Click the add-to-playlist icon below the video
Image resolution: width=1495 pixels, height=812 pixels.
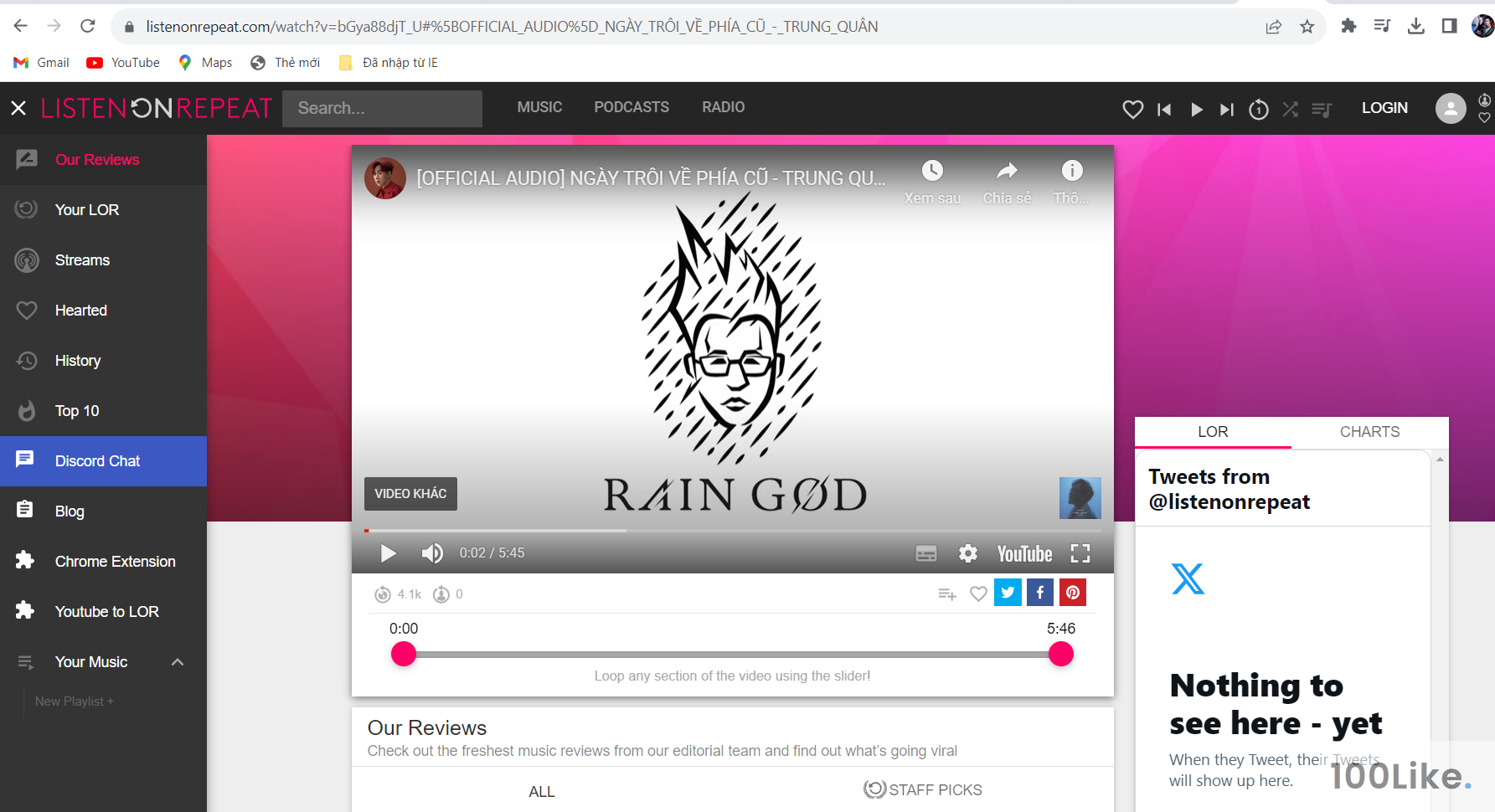tap(947, 594)
